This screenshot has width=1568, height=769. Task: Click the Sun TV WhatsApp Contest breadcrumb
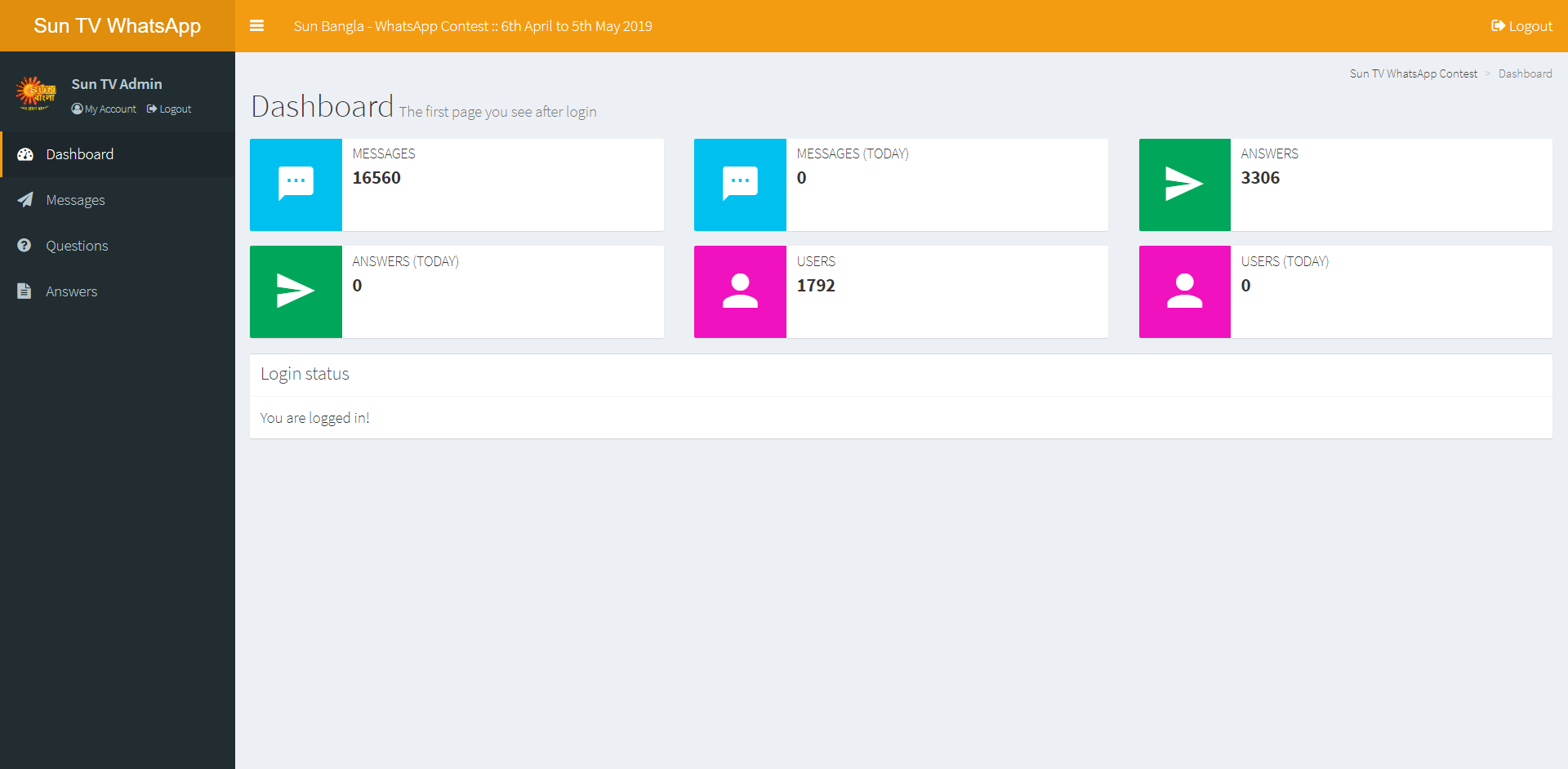(1413, 73)
